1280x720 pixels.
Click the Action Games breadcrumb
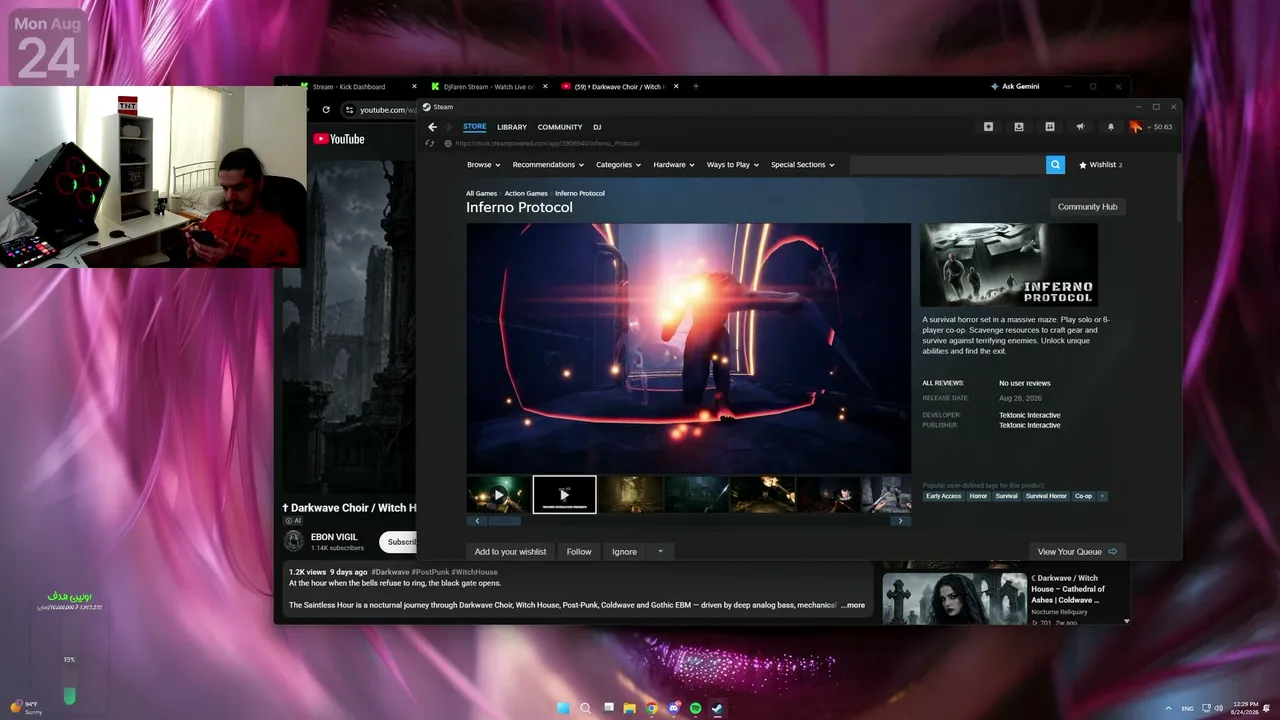(x=526, y=193)
